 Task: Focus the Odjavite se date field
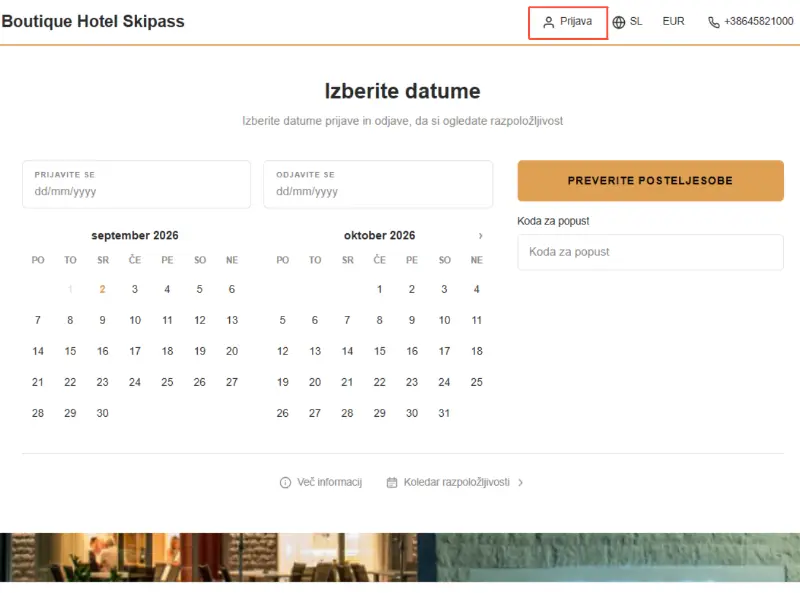point(378,184)
